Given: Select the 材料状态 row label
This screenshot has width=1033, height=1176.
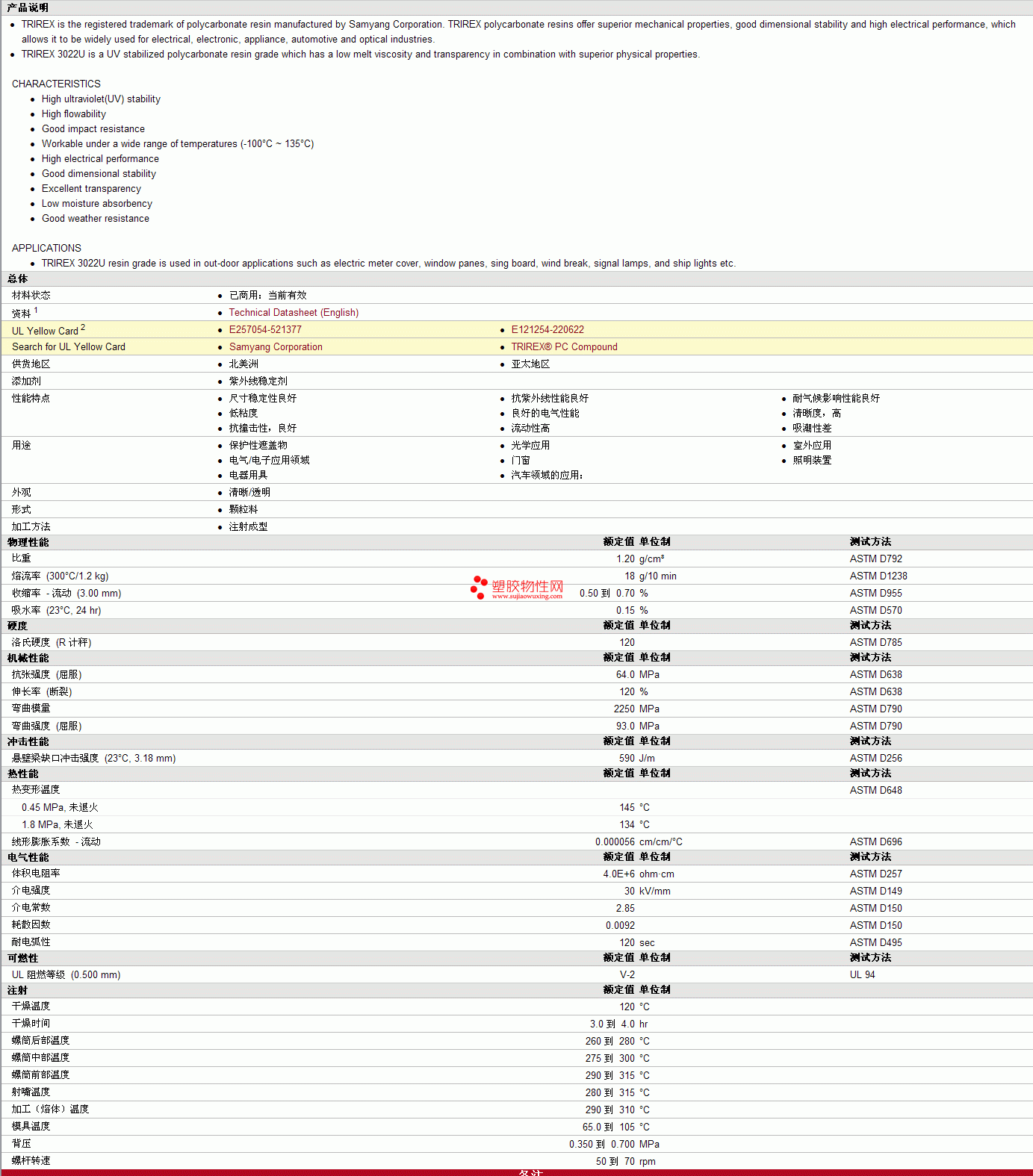Looking at the screenshot, I should 31,295.
